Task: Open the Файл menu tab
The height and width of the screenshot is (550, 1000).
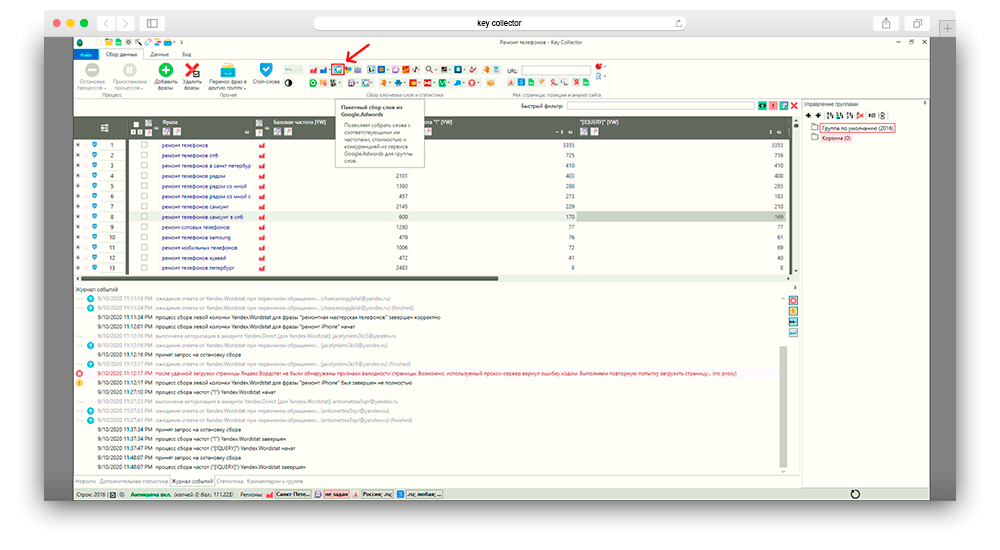Action: coord(86,55)
